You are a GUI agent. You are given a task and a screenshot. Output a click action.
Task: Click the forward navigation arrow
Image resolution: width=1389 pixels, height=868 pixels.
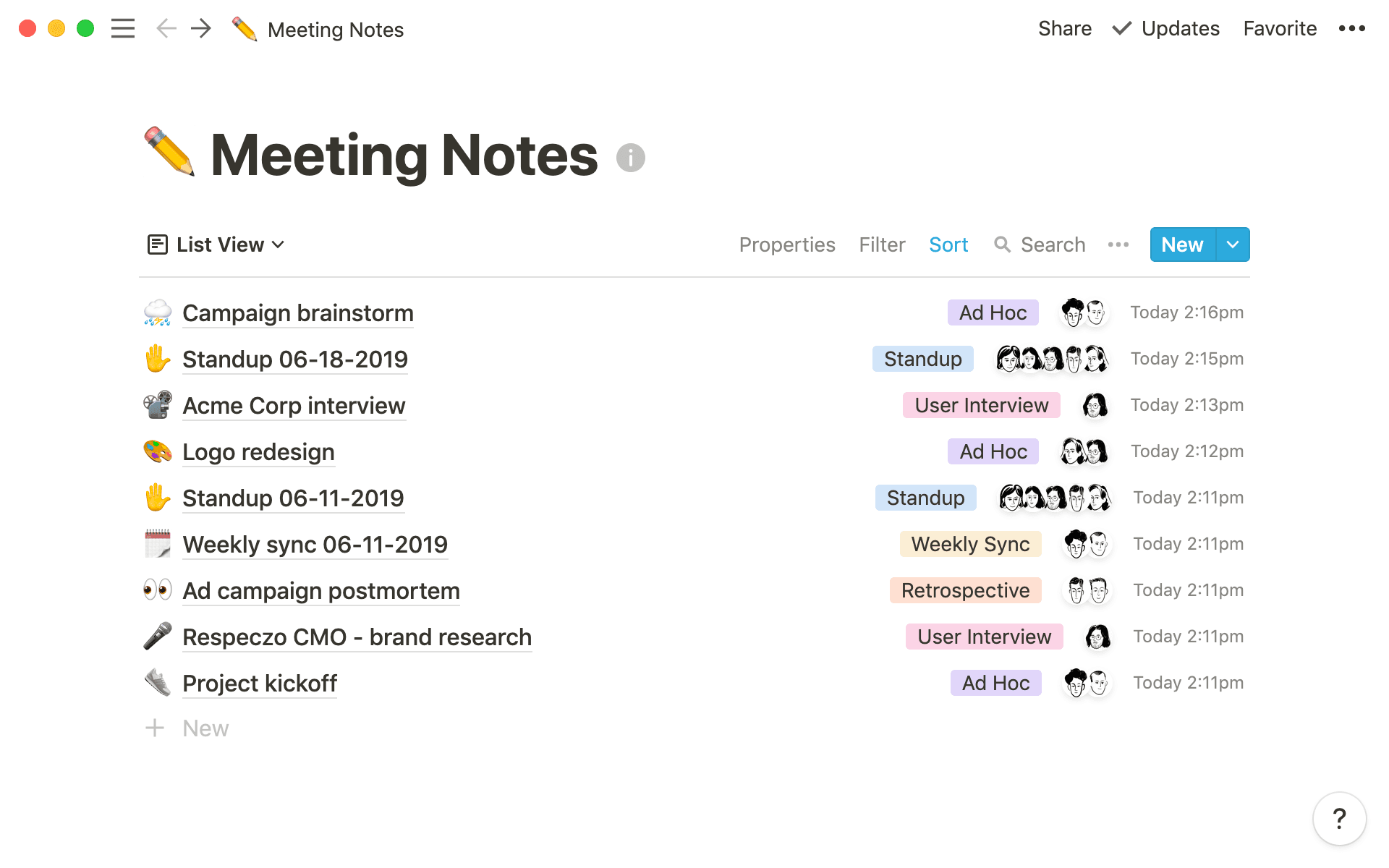point(201,29)
